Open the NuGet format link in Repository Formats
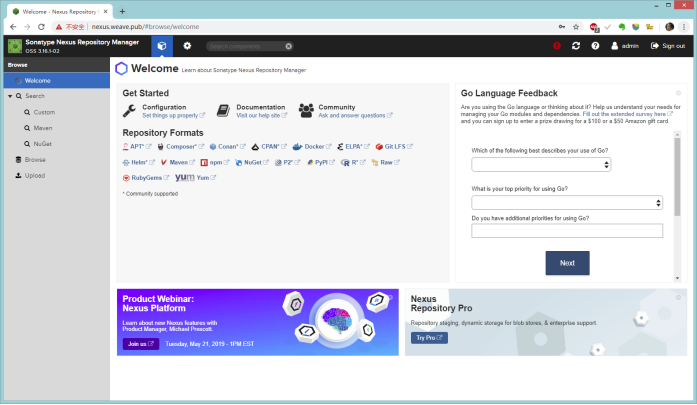The image size is (697, 405). tap(252, 162)
